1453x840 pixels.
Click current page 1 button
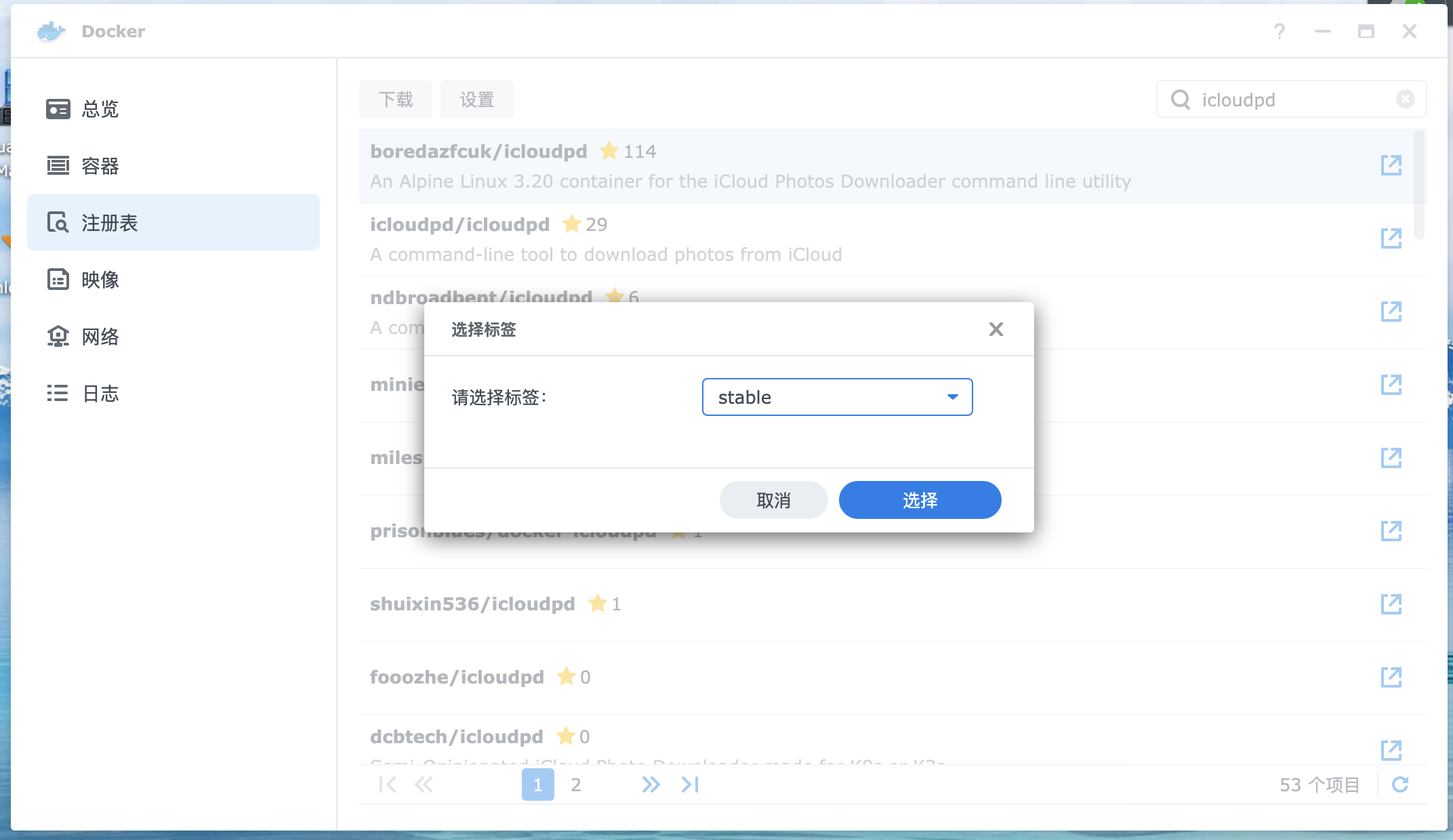coord(538,784)
